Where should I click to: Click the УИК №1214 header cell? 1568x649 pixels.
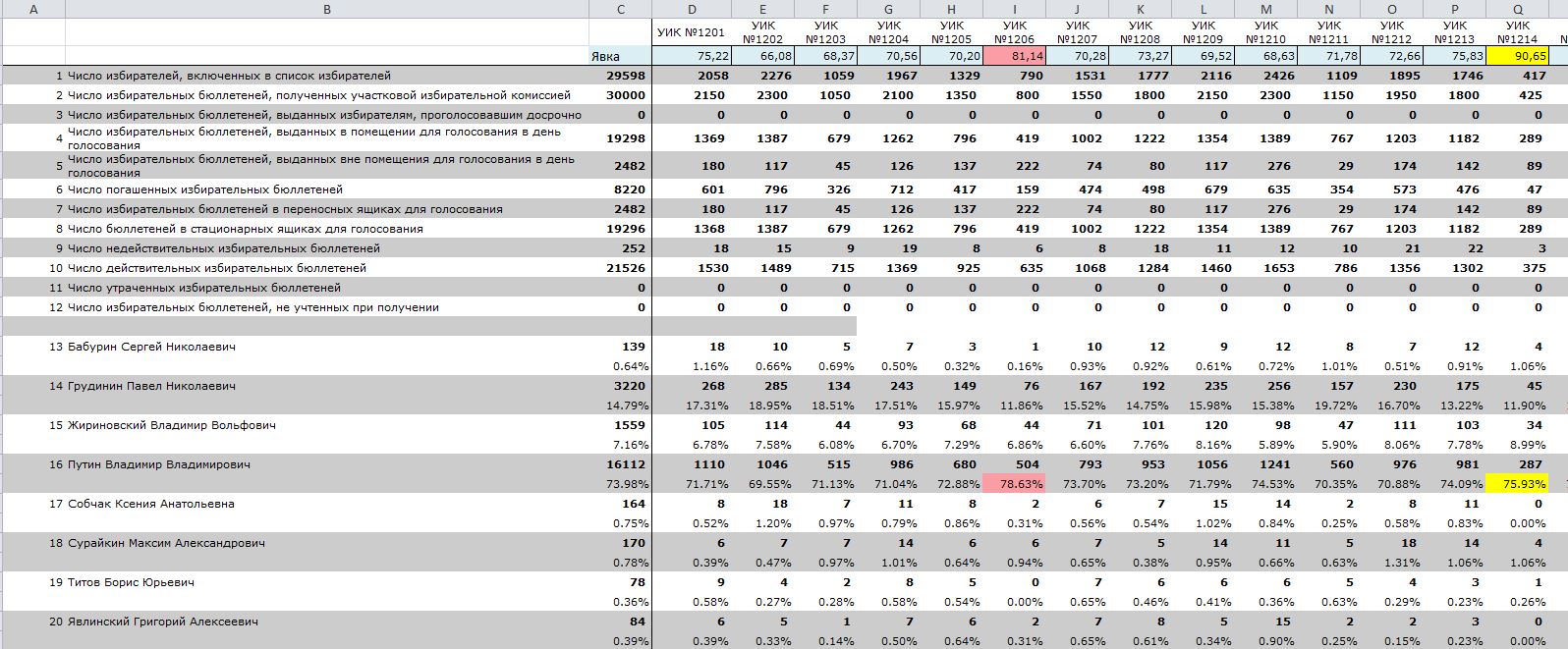click(x=1517, y=32)
